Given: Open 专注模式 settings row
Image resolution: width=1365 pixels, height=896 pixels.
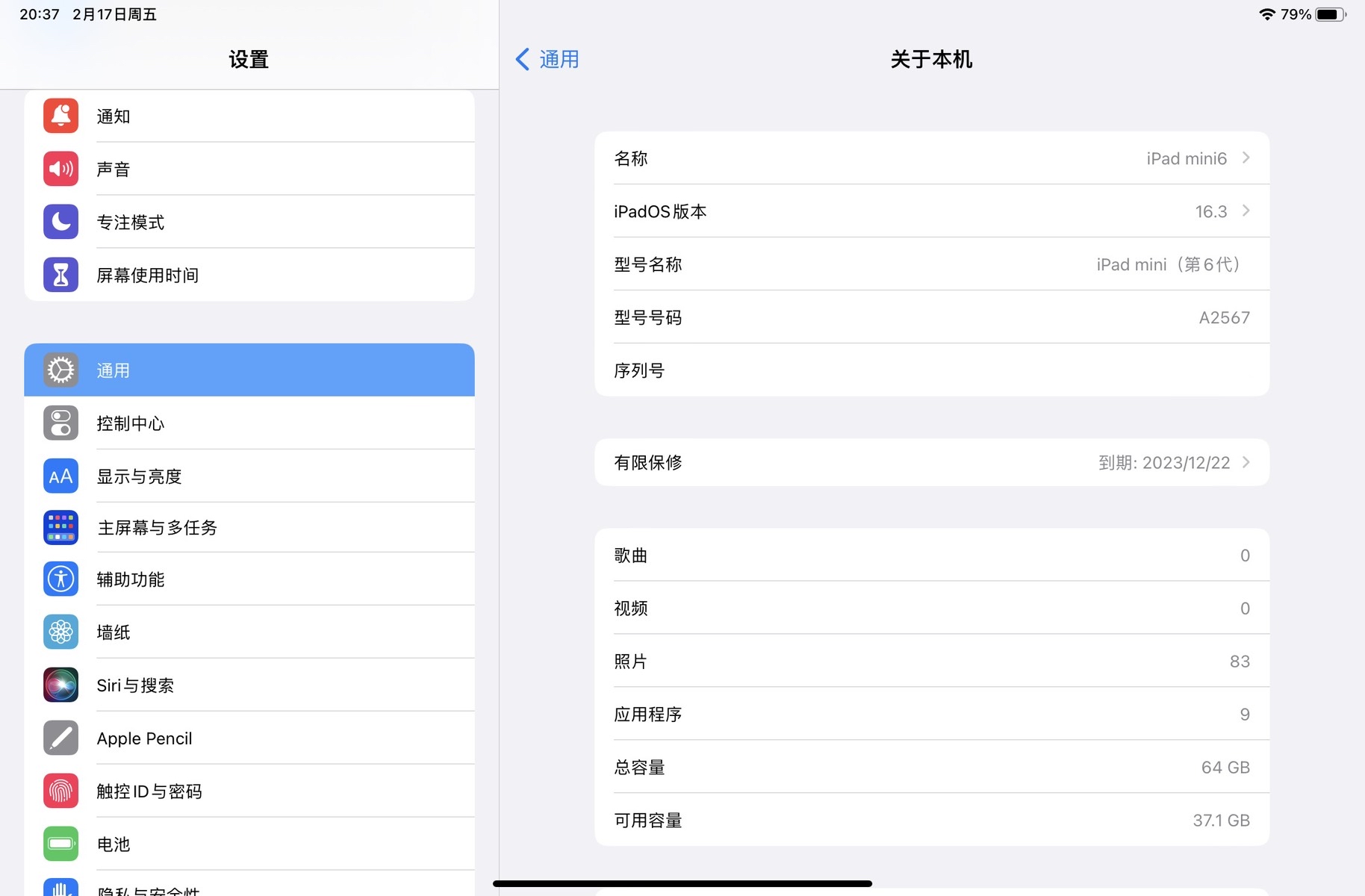Looking at the screenshot, I should pyautogui.click(x=249, y=222).
